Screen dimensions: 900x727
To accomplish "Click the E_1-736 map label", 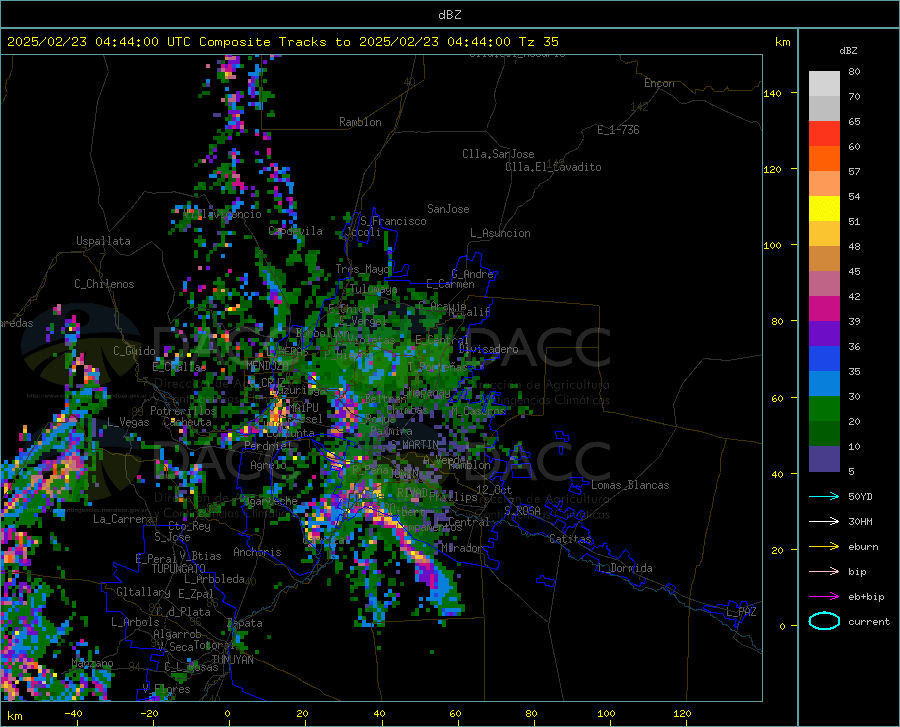I will 618,130.
